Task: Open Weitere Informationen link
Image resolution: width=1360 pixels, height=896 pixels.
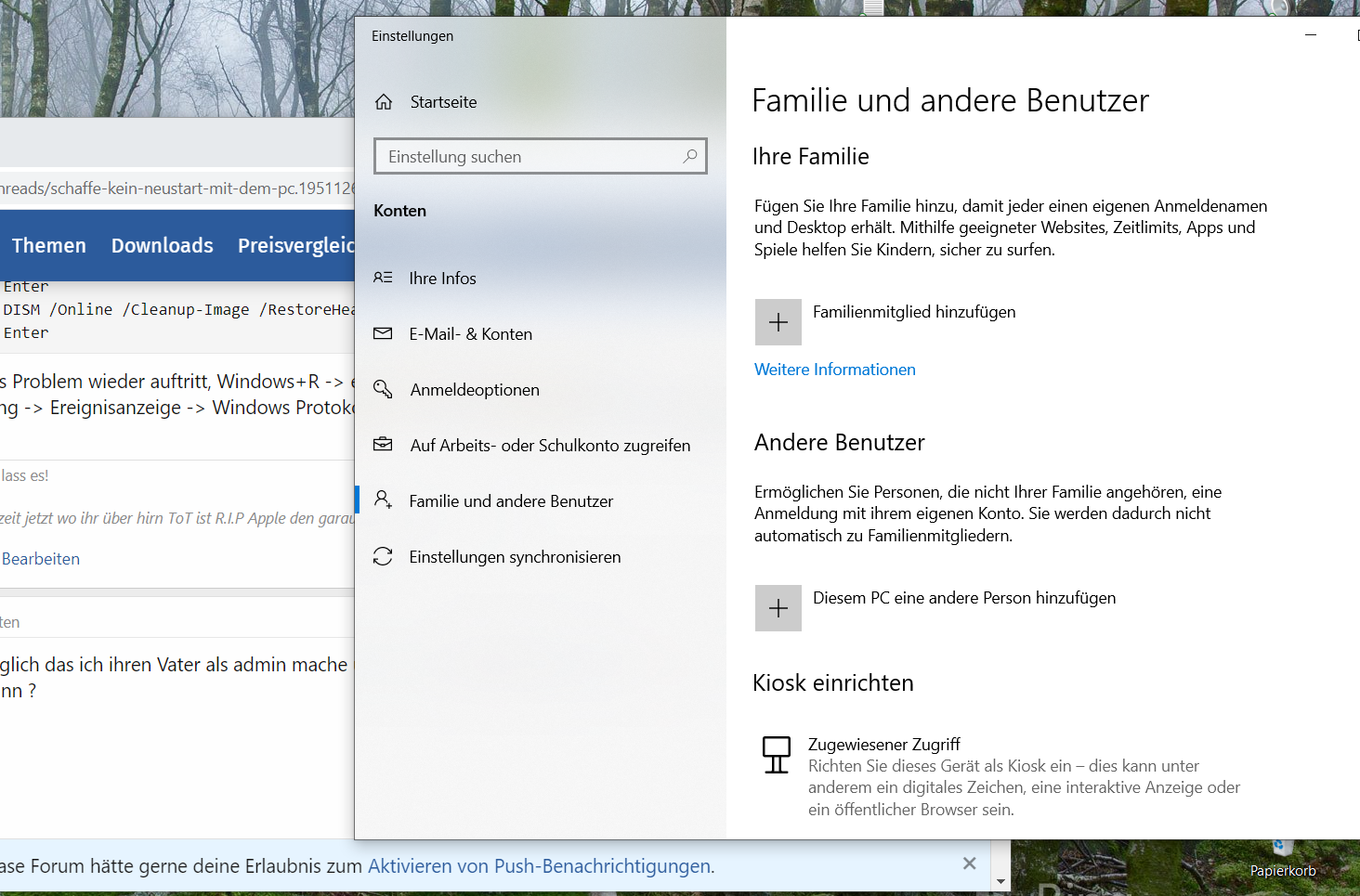Action: coord(835,370)
